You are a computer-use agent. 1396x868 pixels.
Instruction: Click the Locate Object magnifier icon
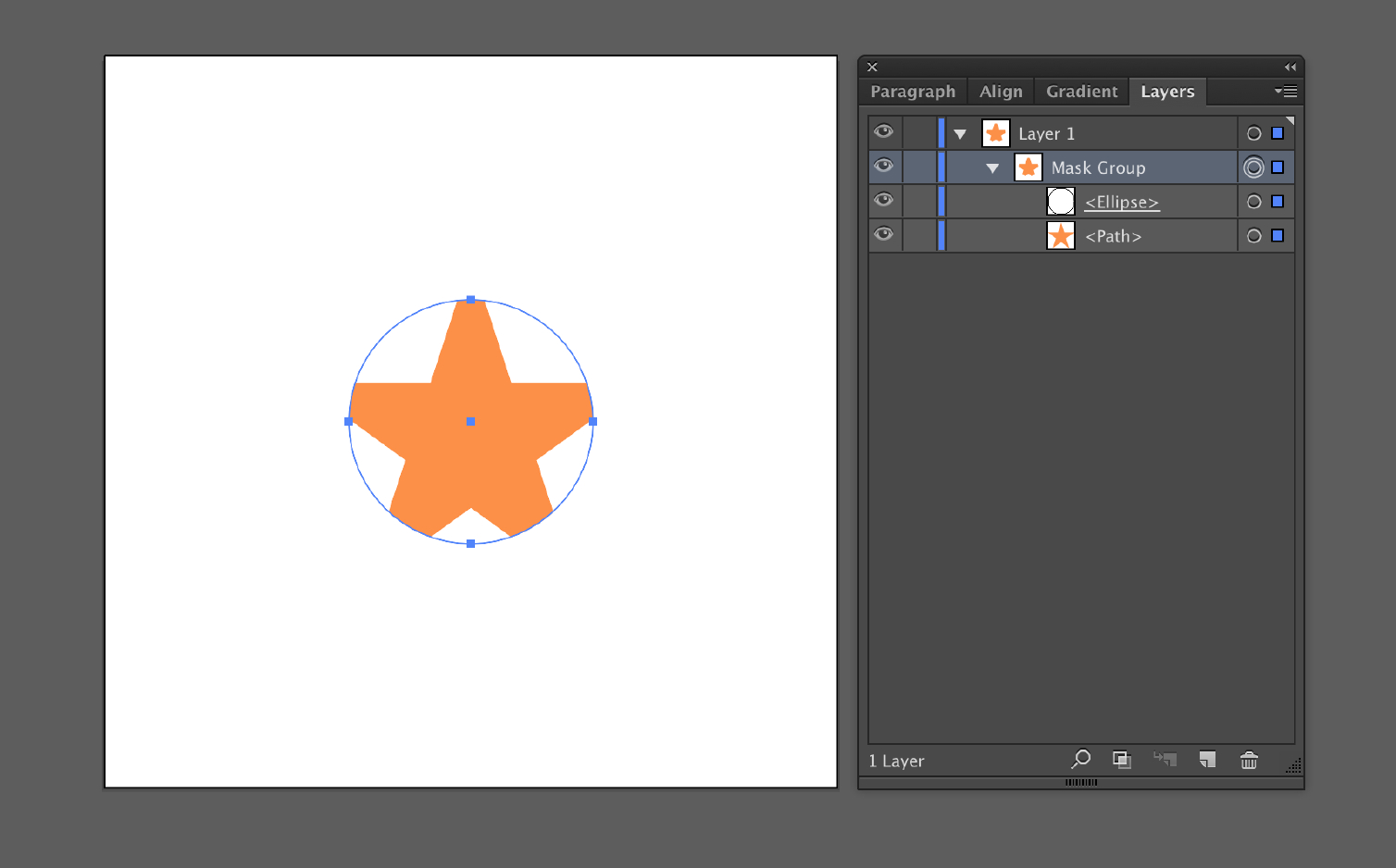(x=1080, y=760)
